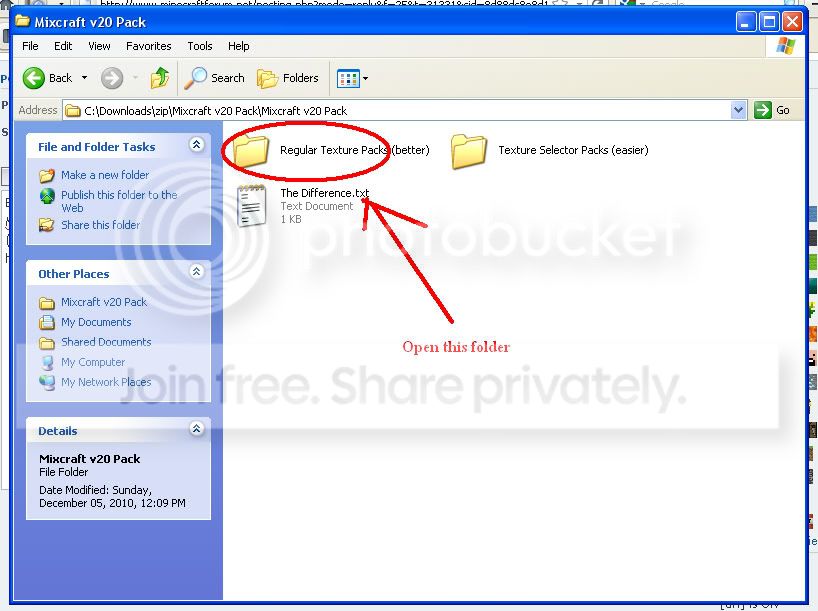Click the My Documents link
Viewport: 818px width, 611px height.
[x=96, y=322]
